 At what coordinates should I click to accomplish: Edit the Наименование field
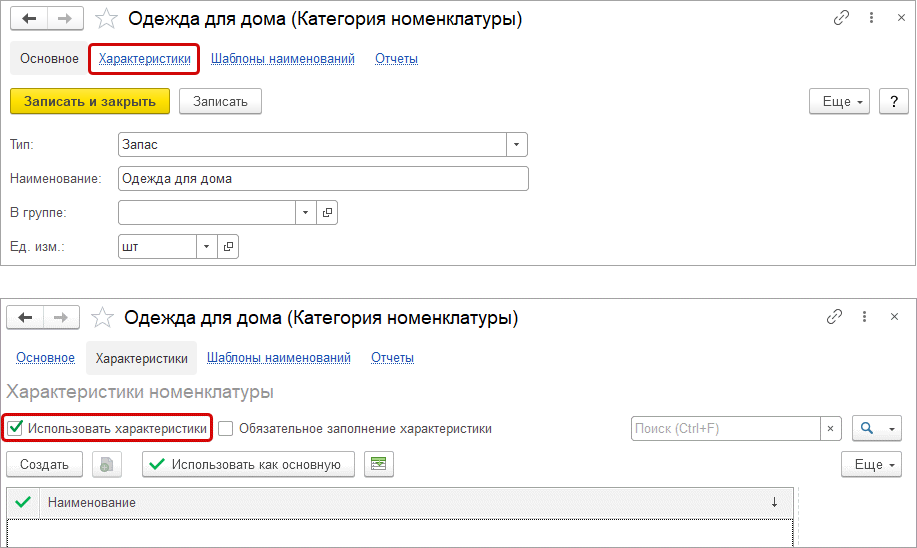tap(323, 178)
